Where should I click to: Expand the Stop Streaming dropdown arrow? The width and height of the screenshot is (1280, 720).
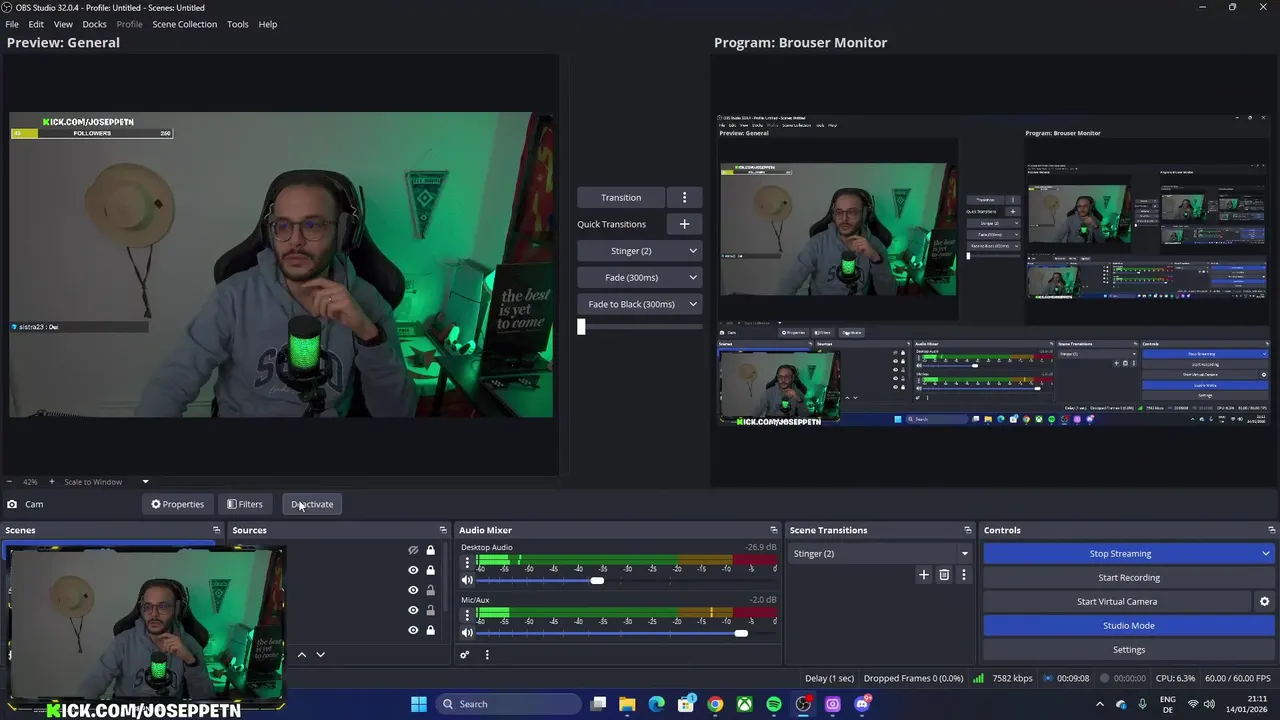coord(1265,553)
